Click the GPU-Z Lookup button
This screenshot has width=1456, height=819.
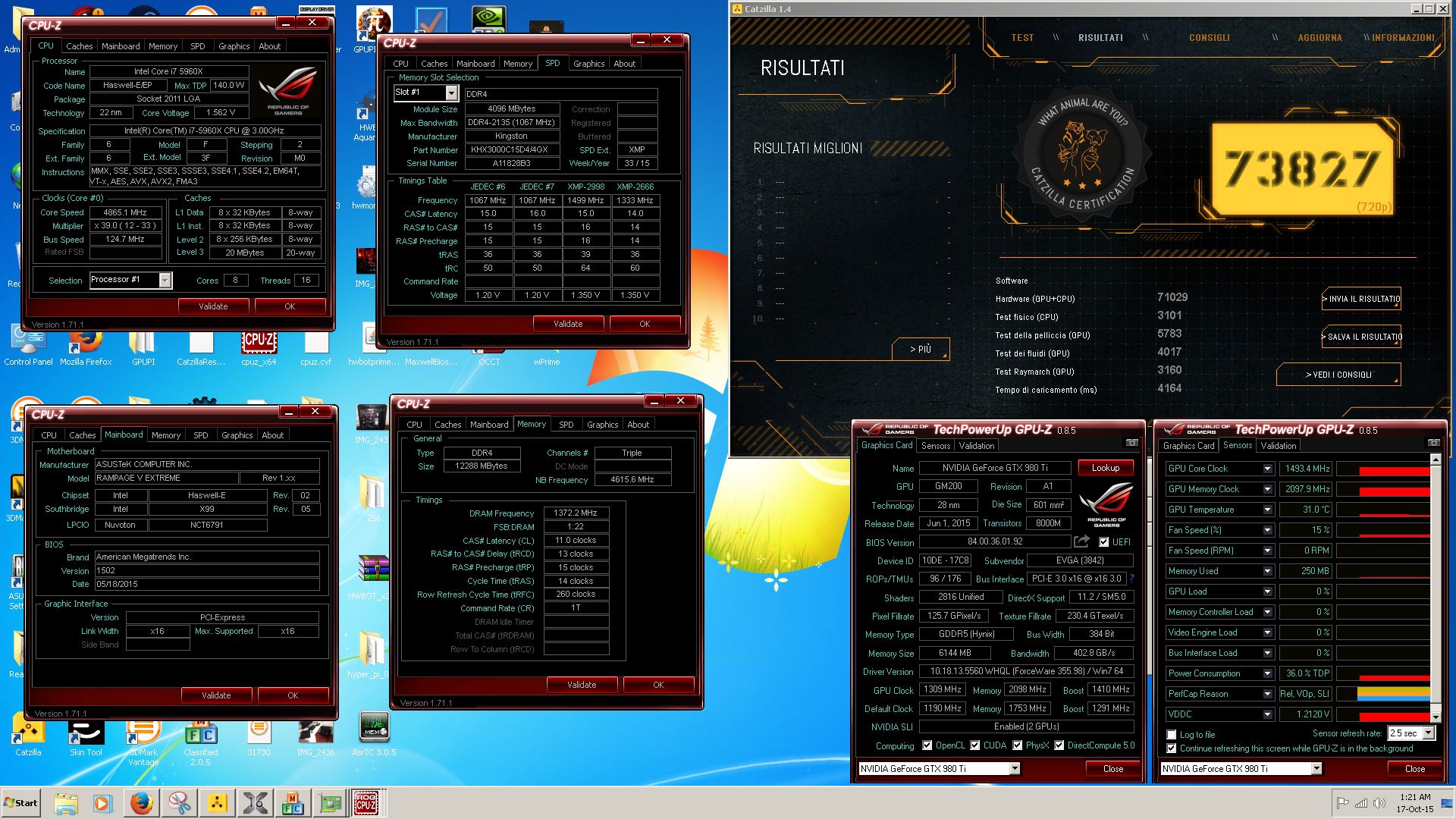pos(1105,468)
